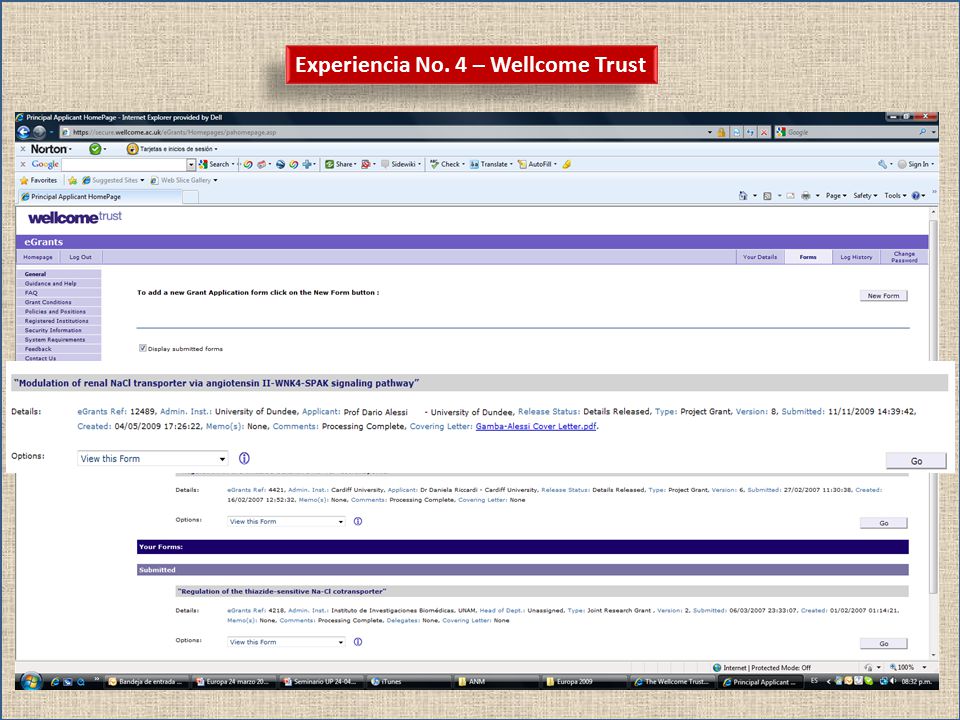Click Share on the Google toolbar

click(340, 164)
